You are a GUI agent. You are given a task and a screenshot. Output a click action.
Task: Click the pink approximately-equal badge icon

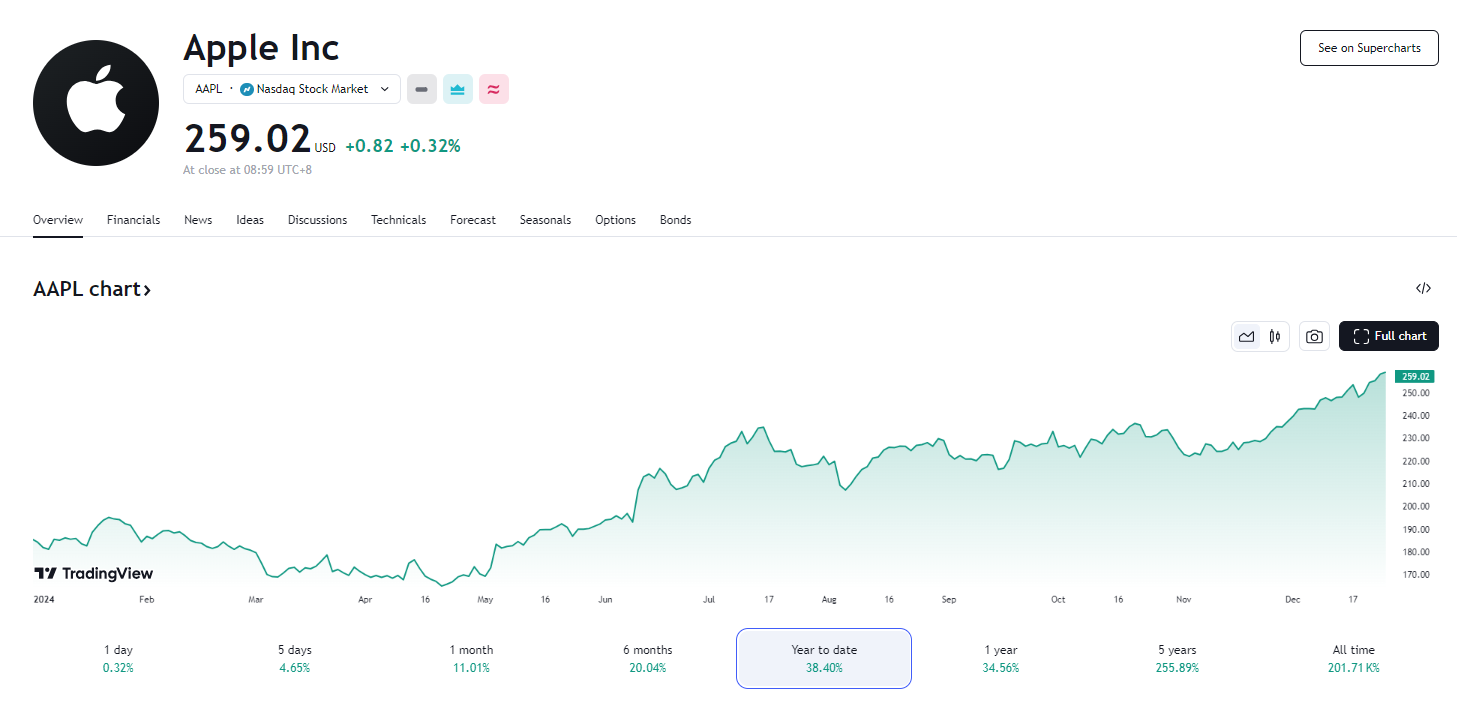[494, 89]
